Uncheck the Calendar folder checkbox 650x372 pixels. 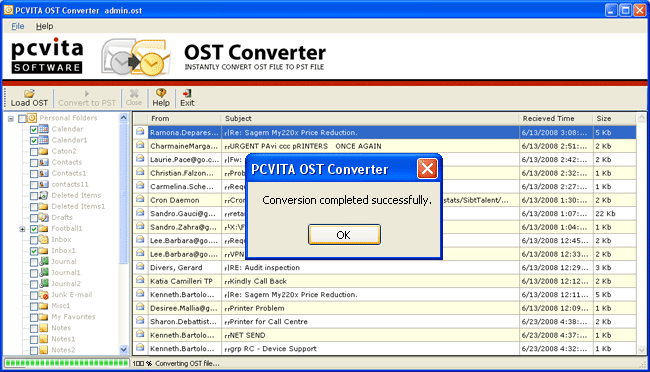coord(34,129)
